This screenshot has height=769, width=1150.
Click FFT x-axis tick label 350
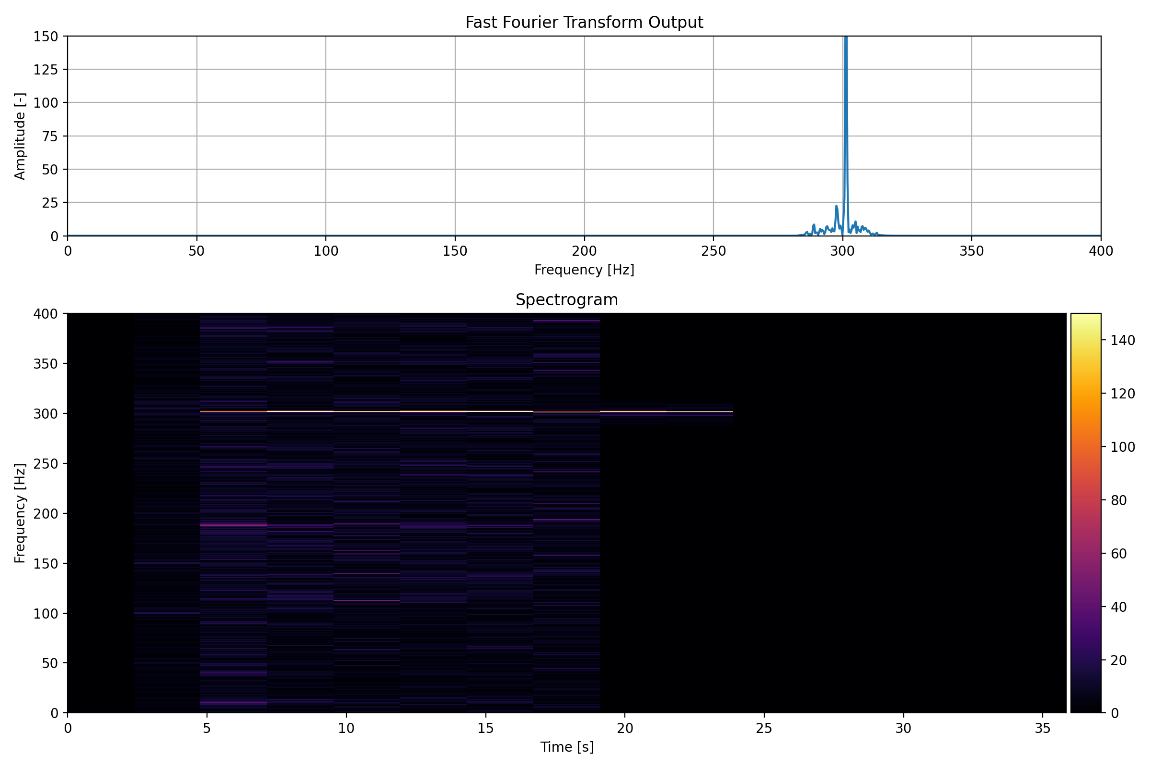tap(972, 251)
